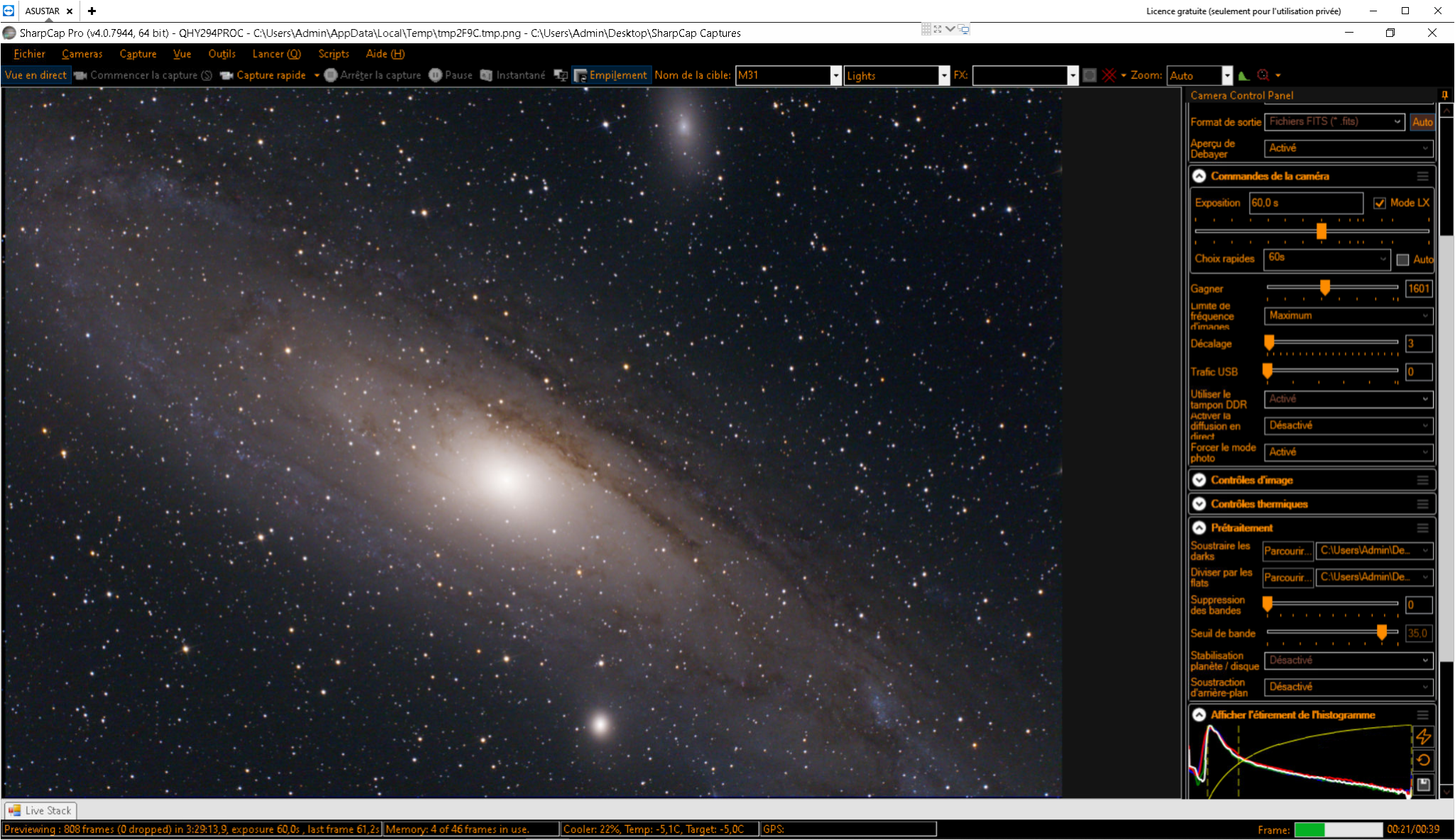
Task: Open the Outils menu
Action: [x=222, y=54]
